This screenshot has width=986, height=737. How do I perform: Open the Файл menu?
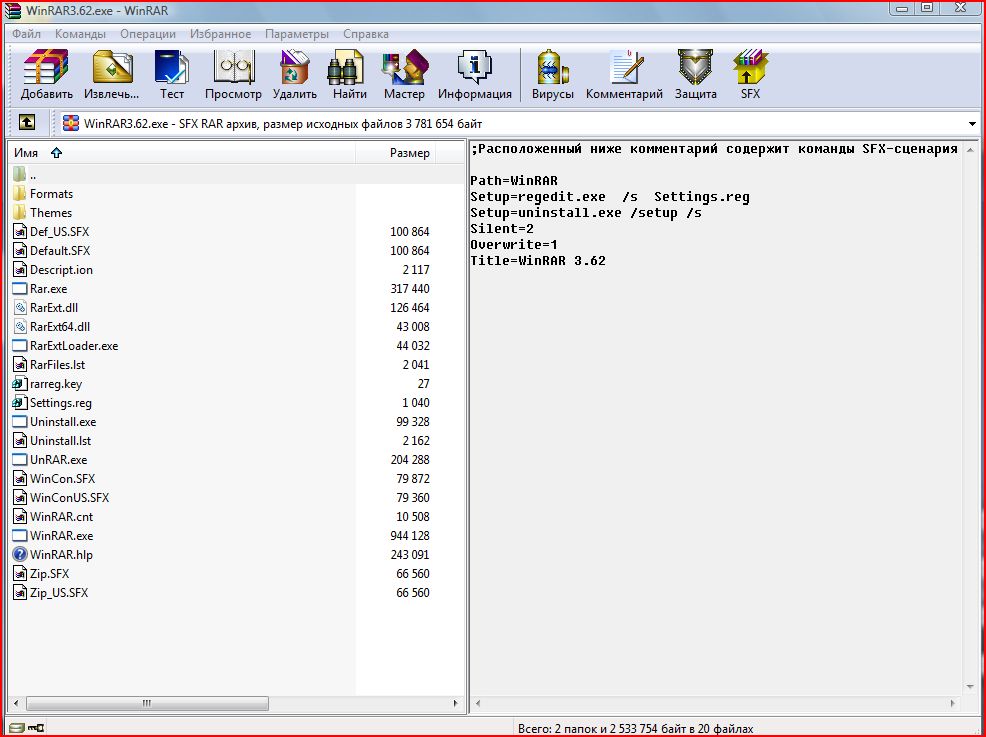pyautogui.click(x=26, y=34)
